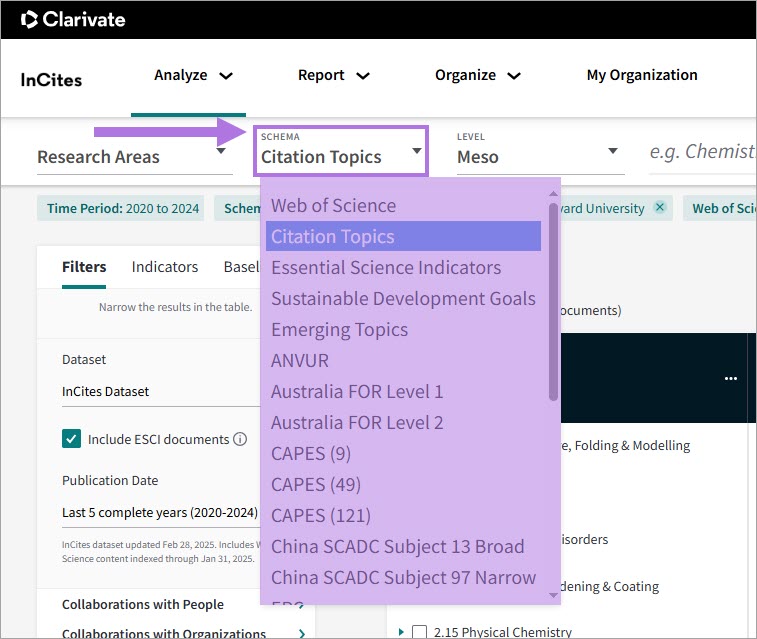Open the InCites home link
This screenshot has width=757, height=639.
pyautogui.click(x=51, y=80)
